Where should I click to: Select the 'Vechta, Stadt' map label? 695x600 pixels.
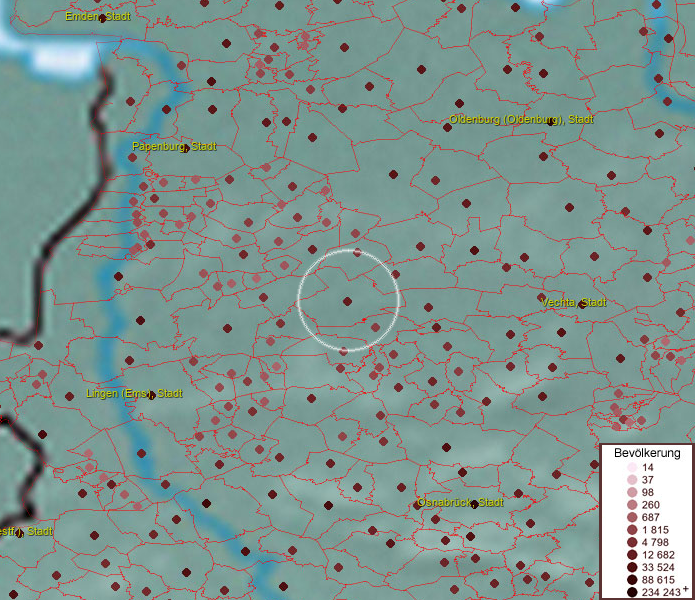[574, 303]
